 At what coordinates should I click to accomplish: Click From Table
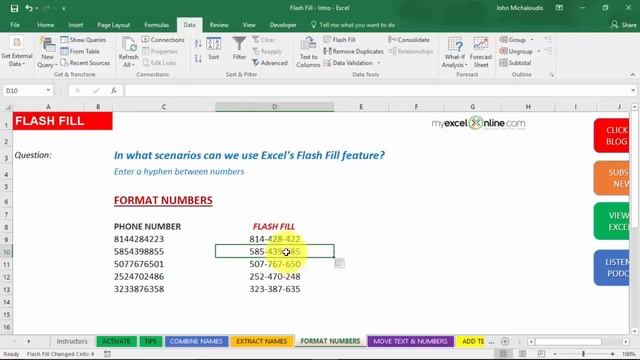pyautogui.click(x=80, y=51)
